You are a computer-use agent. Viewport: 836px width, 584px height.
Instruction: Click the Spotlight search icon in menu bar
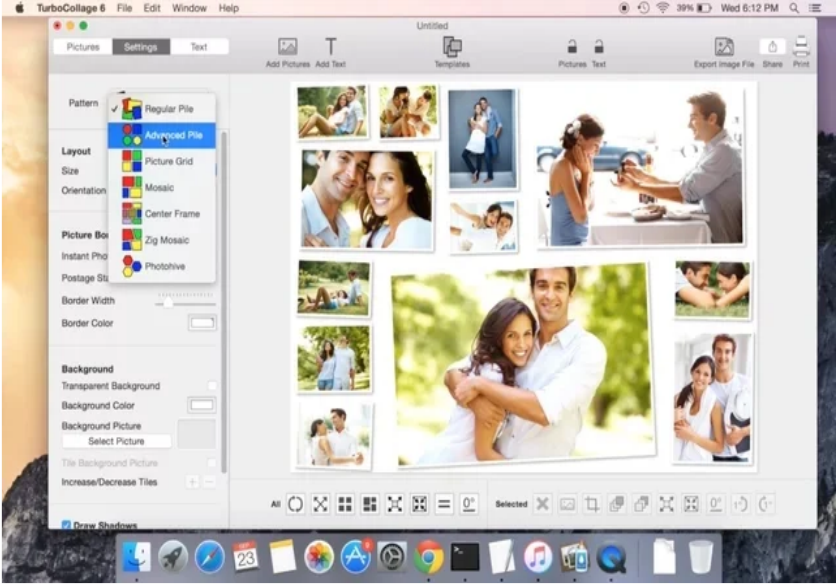click(x=794, y=8)
